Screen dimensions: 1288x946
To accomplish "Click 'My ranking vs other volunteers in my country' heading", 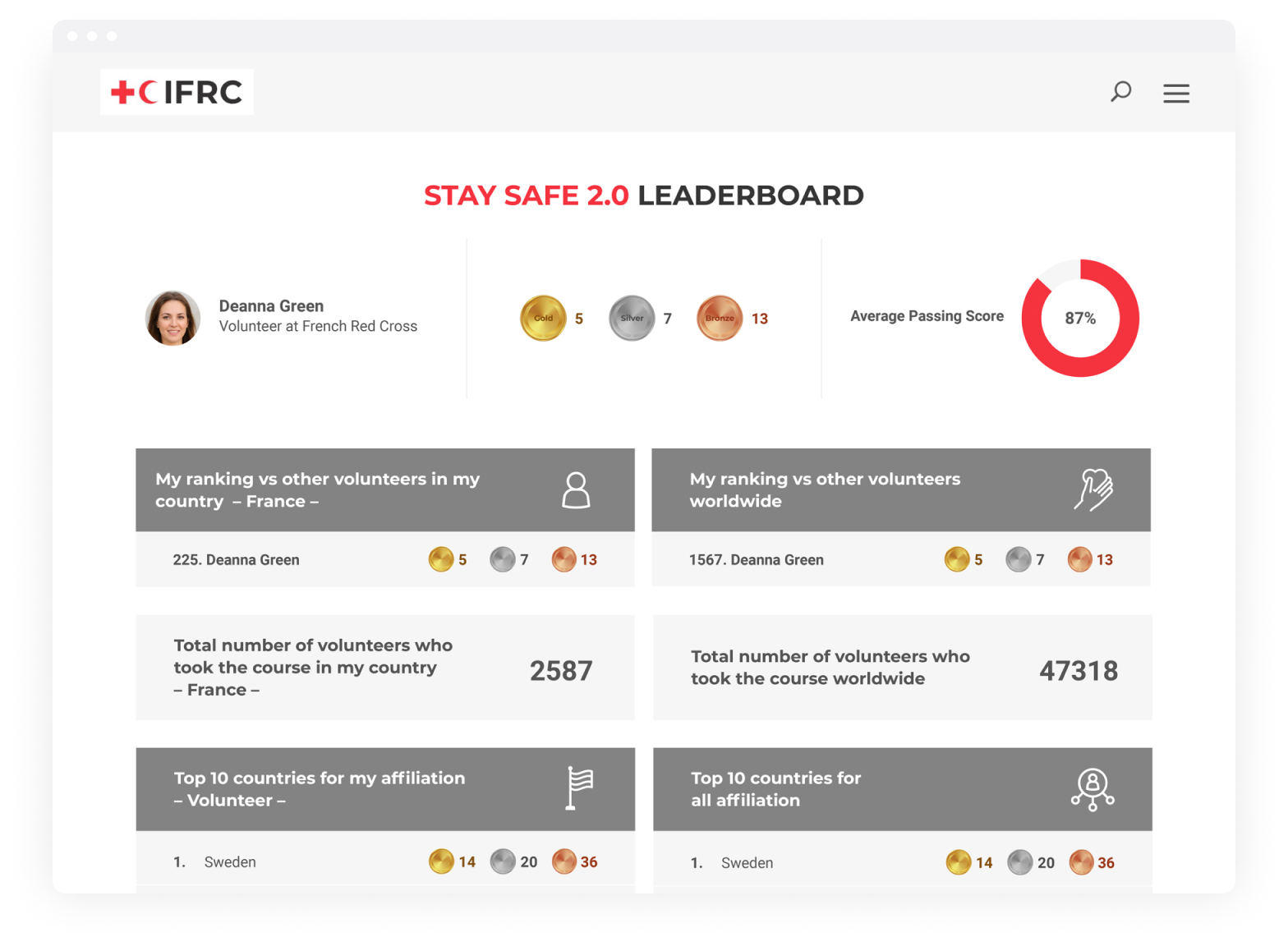I will (x=318, y=490).
